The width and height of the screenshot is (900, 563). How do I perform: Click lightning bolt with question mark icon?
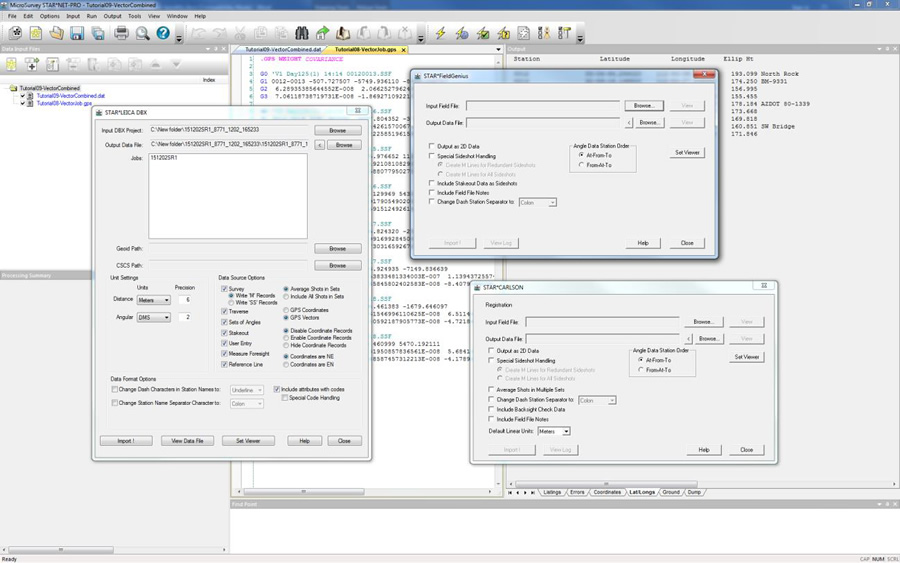[503, 33]
